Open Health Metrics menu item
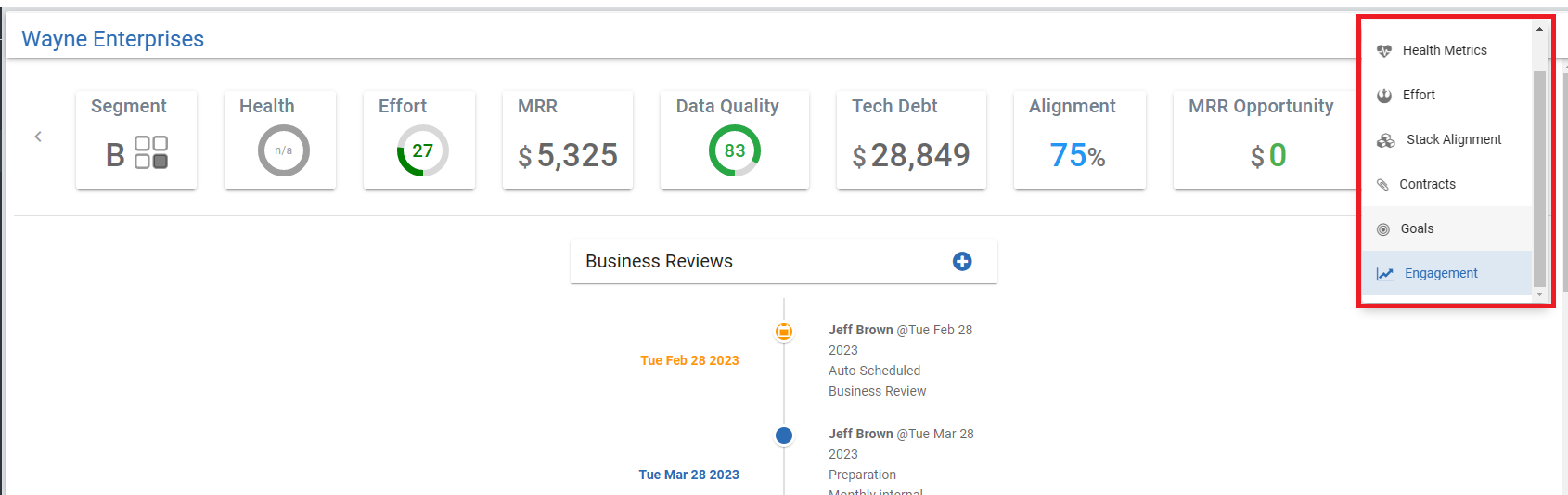This screenshot has height=495, width=1568. 1447,50
